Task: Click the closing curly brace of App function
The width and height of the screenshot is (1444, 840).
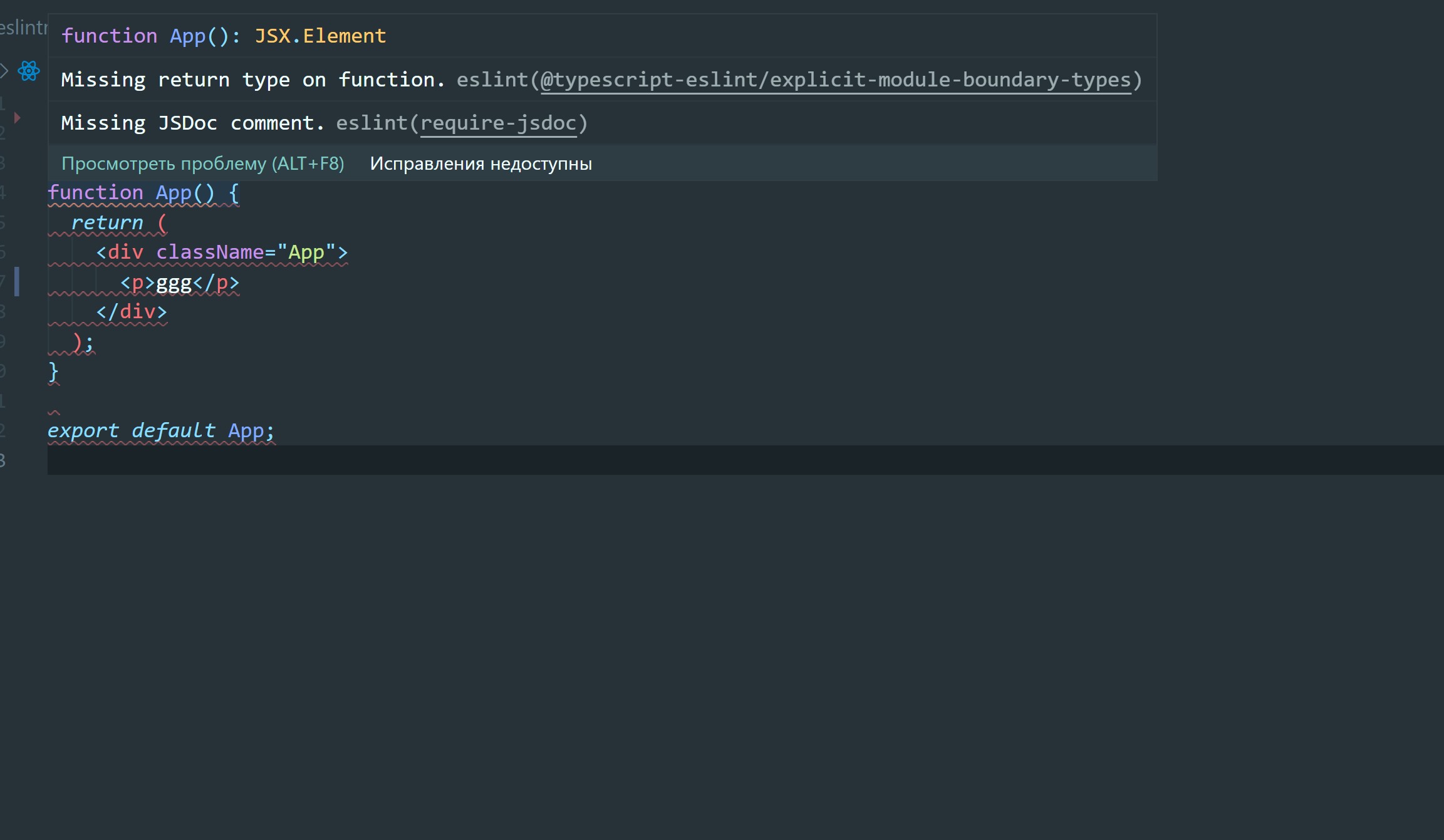Action: coord(53,372)
